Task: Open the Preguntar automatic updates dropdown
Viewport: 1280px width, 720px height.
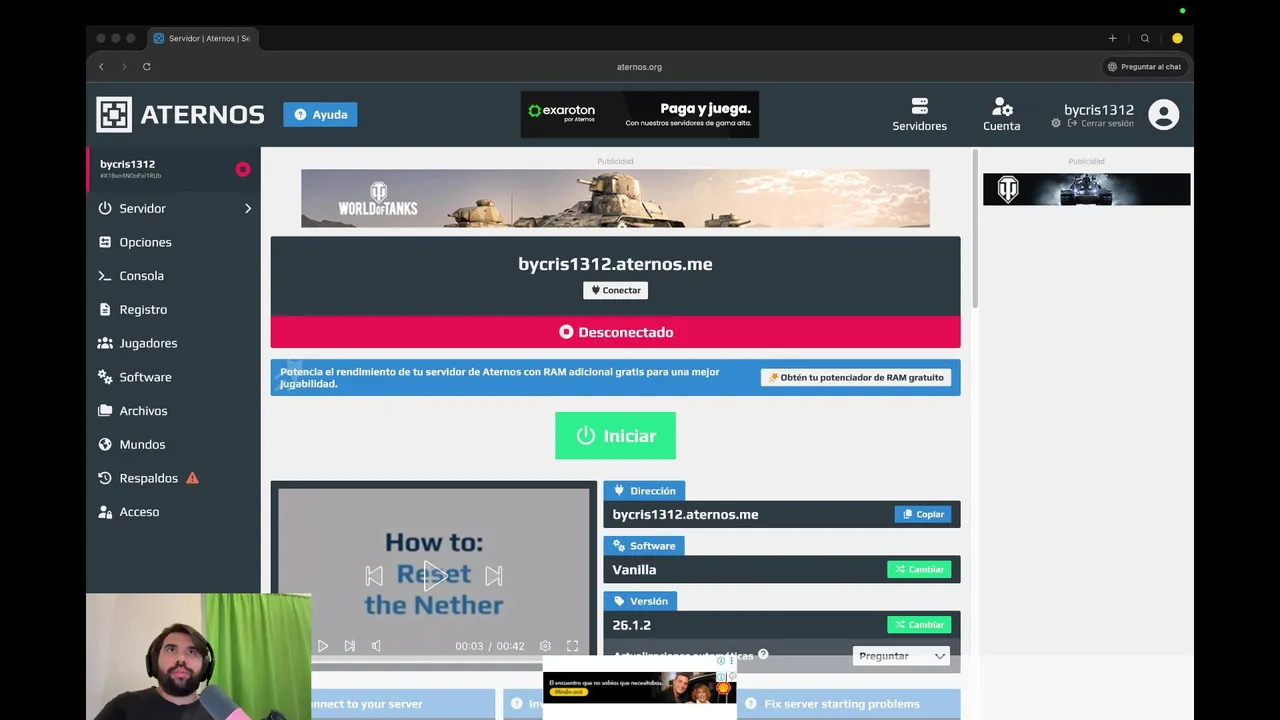Action: 901,656
